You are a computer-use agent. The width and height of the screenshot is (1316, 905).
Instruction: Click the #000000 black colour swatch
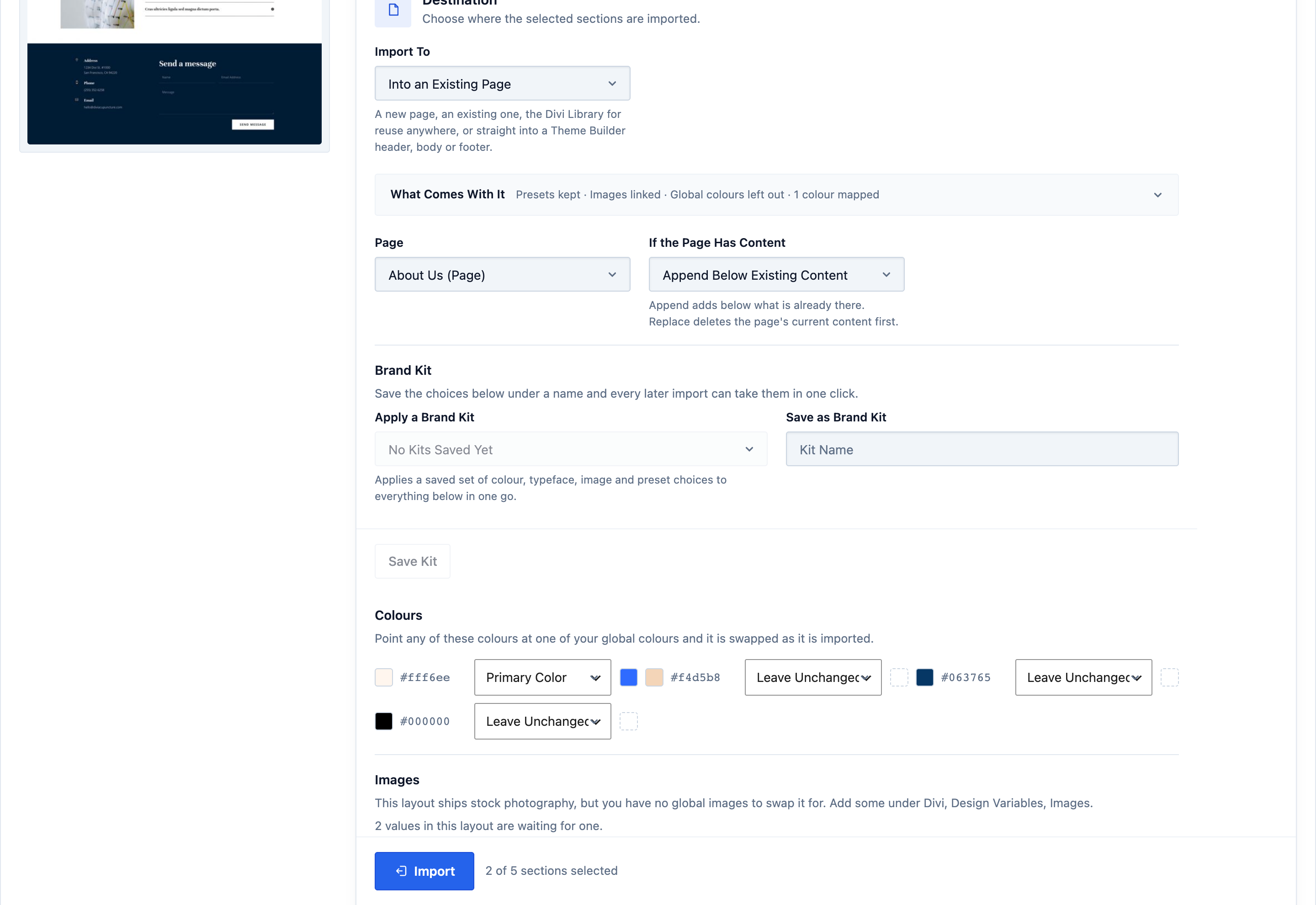384,721
